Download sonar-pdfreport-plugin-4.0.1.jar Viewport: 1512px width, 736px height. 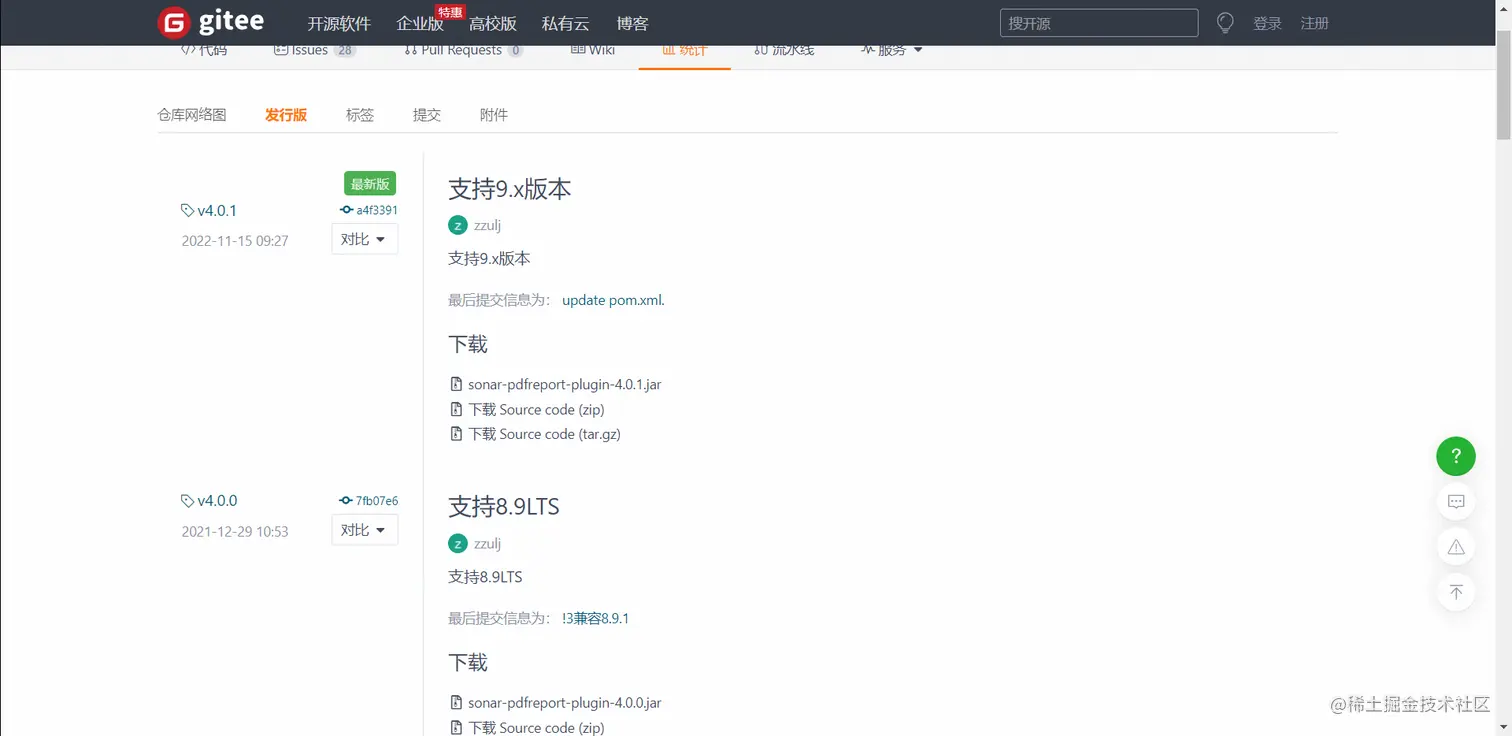565,384
